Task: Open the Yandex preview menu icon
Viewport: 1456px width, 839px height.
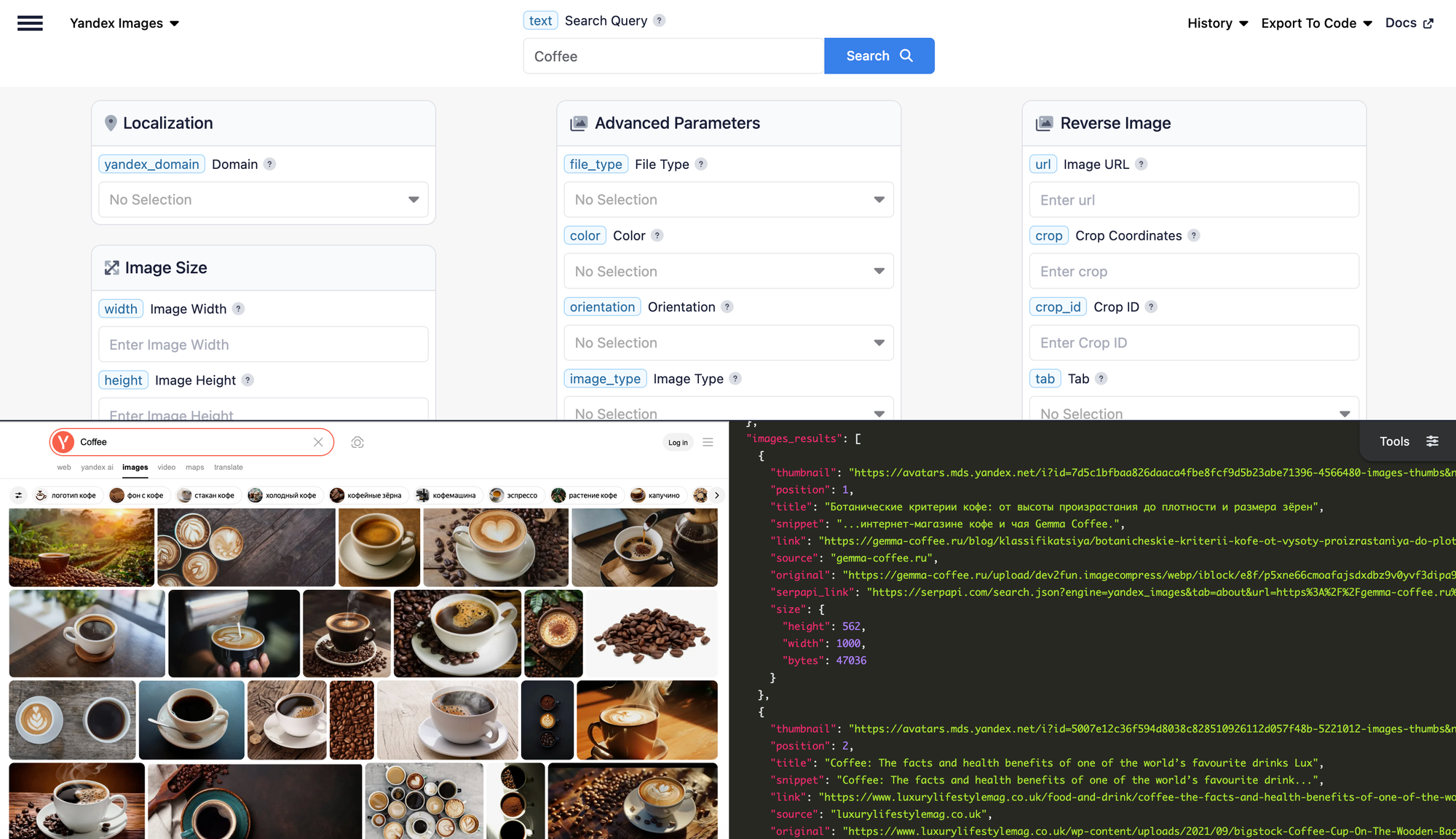Action: (x=708, y=442)
